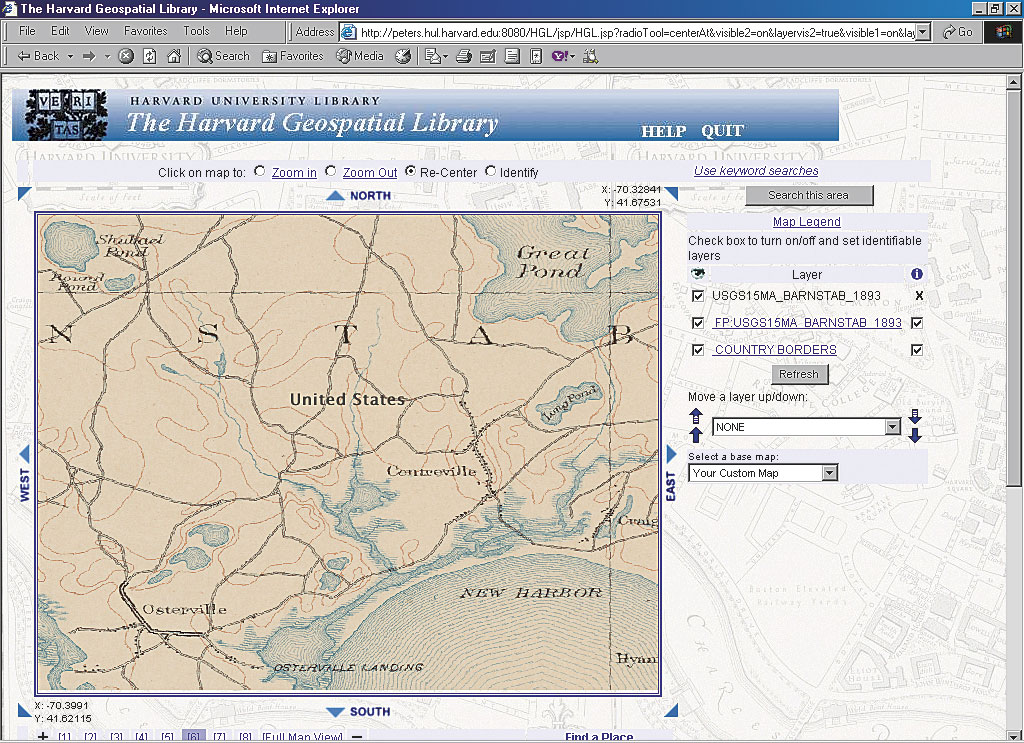Pan southeast using the bottom-right corner arrow
This screenshot has height=743, width=1024.
click(672, 710)
